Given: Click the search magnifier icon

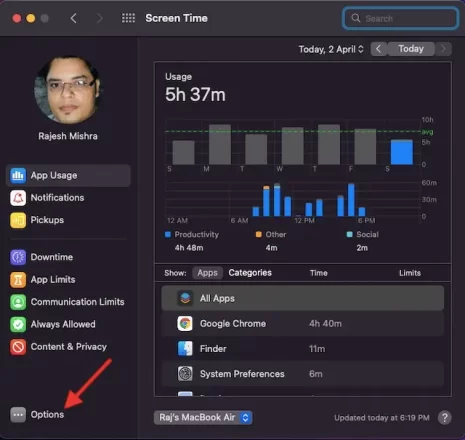Looking at the screenshot, I should coord(356,18).
